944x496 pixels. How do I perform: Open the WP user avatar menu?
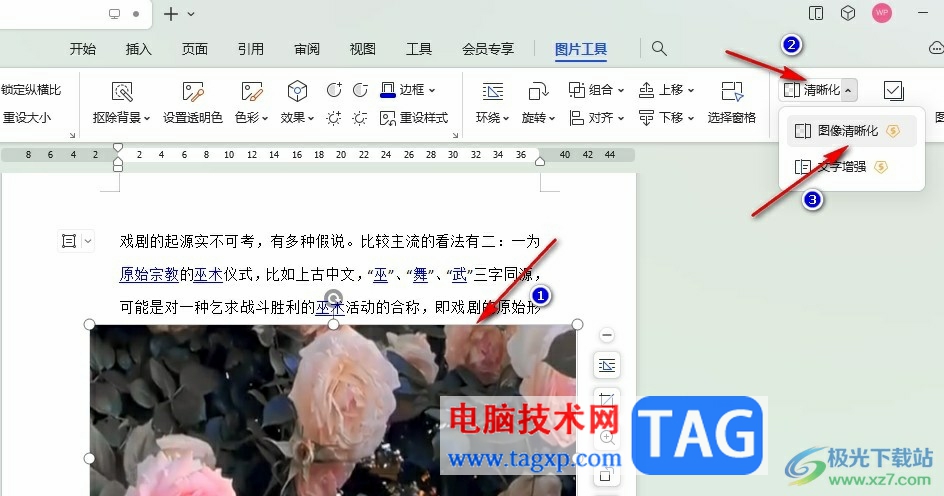(882, 13)
